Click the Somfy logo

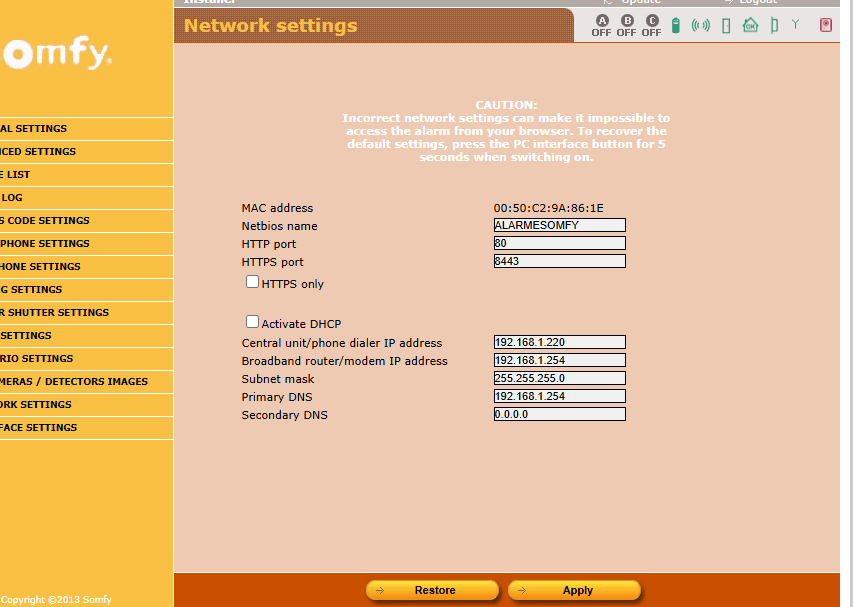click(x=56, y=55)
